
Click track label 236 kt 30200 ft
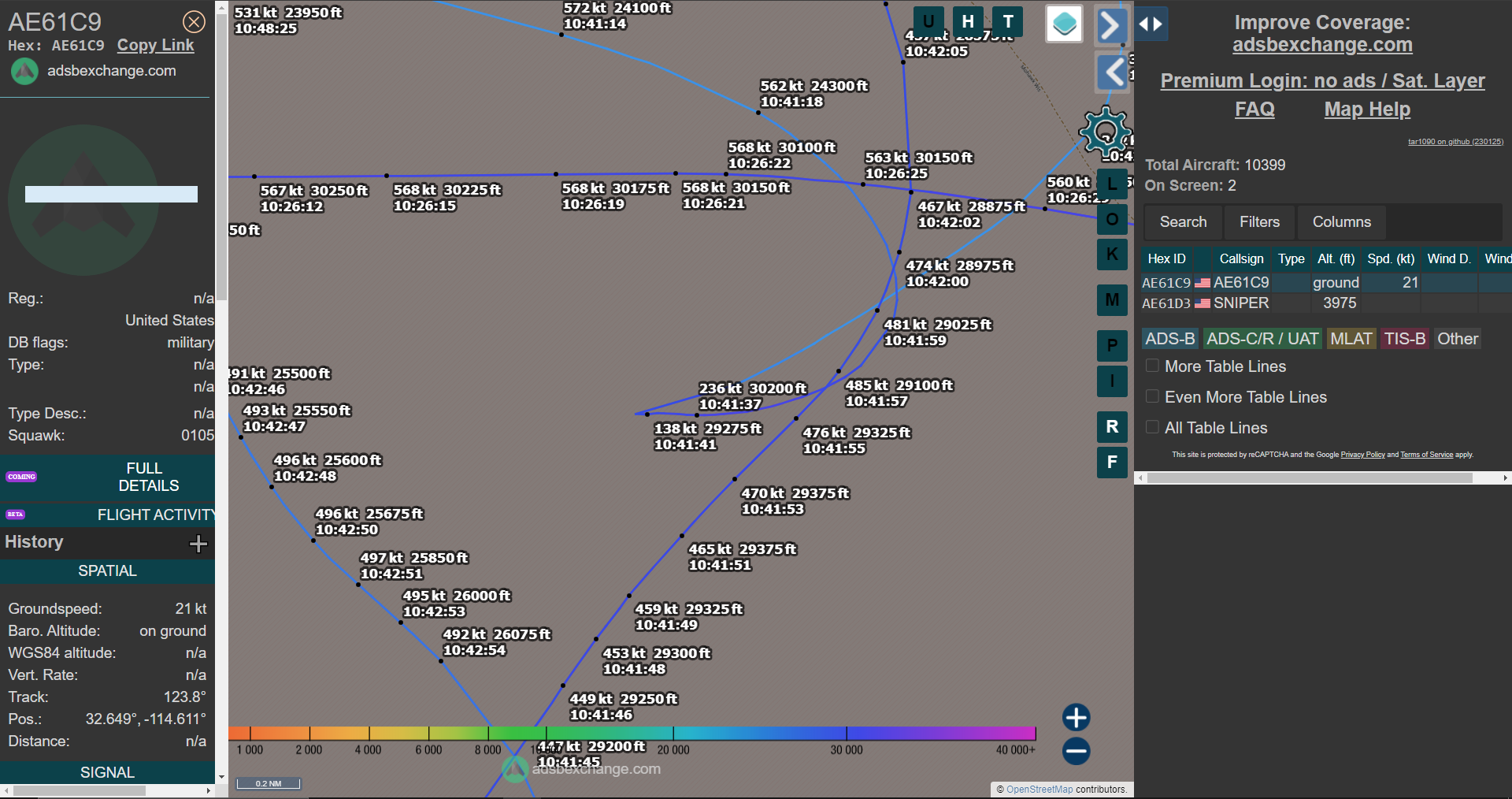[x=752, y=396]
